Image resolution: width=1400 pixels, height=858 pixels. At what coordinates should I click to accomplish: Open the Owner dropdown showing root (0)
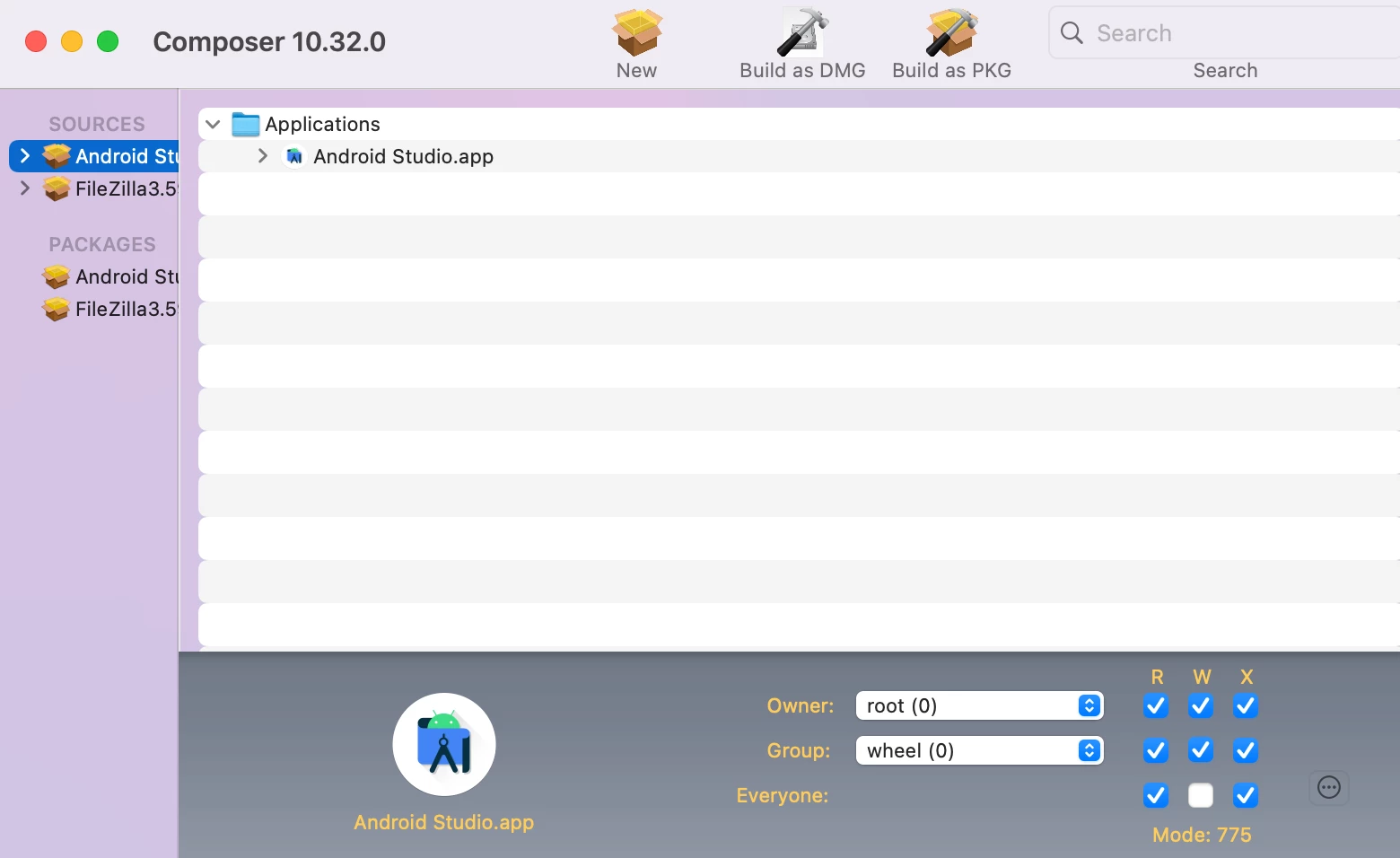coord(979,705)
